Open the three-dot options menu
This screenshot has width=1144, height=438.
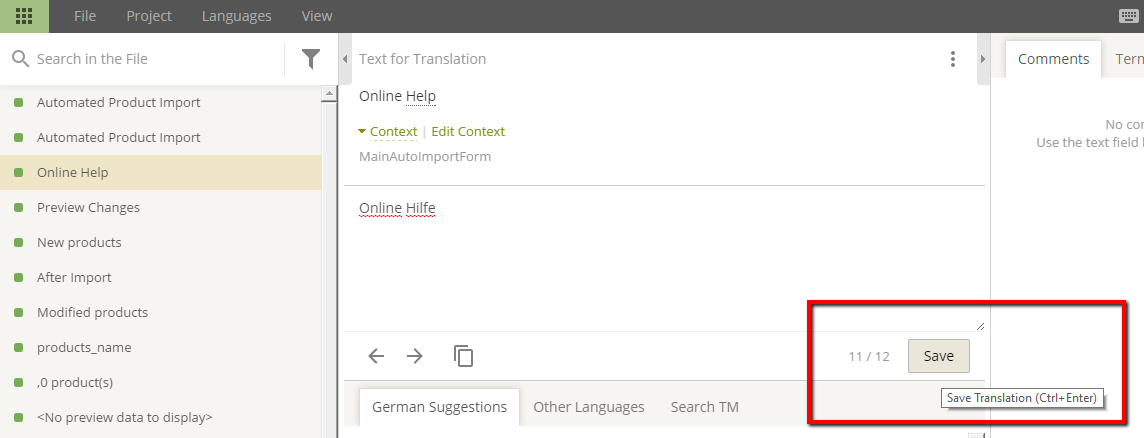tap(953, 59)
